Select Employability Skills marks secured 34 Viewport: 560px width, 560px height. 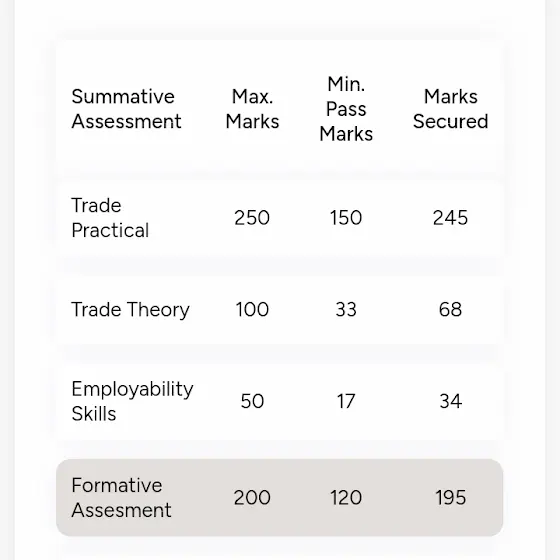click(450, 401)
